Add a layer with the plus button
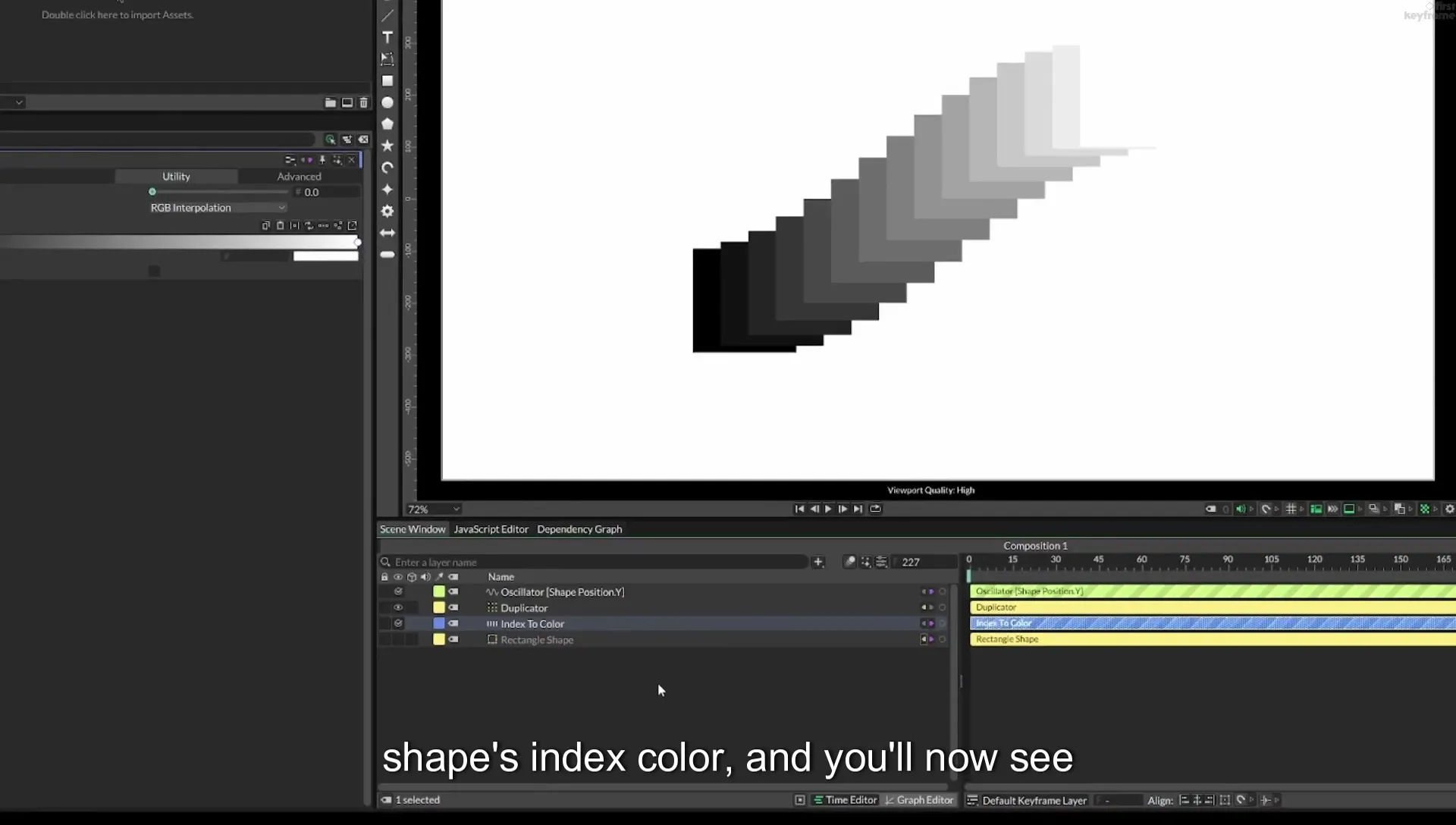 (818, 562)
